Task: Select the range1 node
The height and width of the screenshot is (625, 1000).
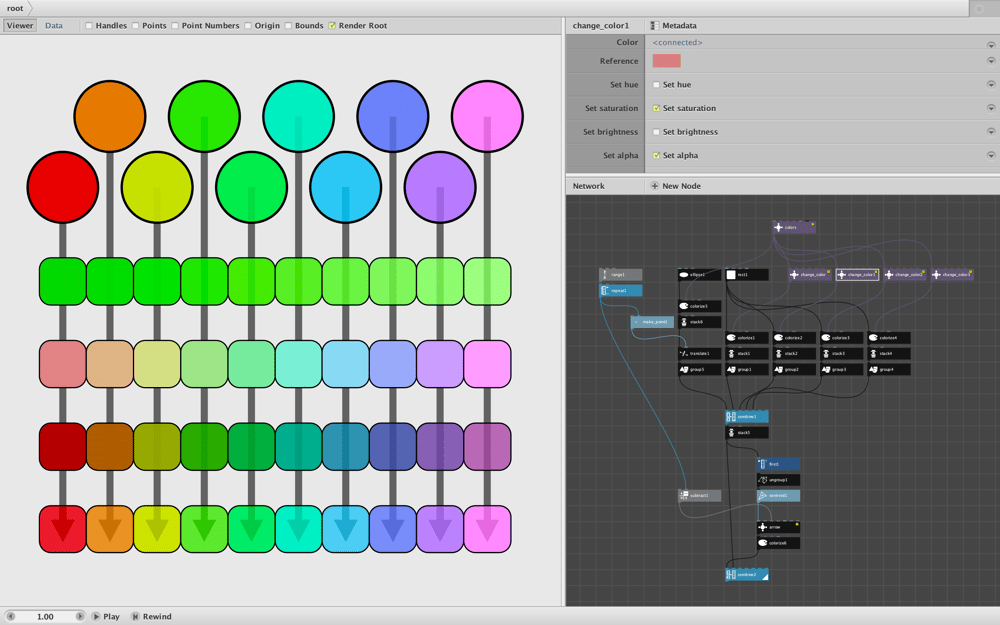Action: (621, 275)
